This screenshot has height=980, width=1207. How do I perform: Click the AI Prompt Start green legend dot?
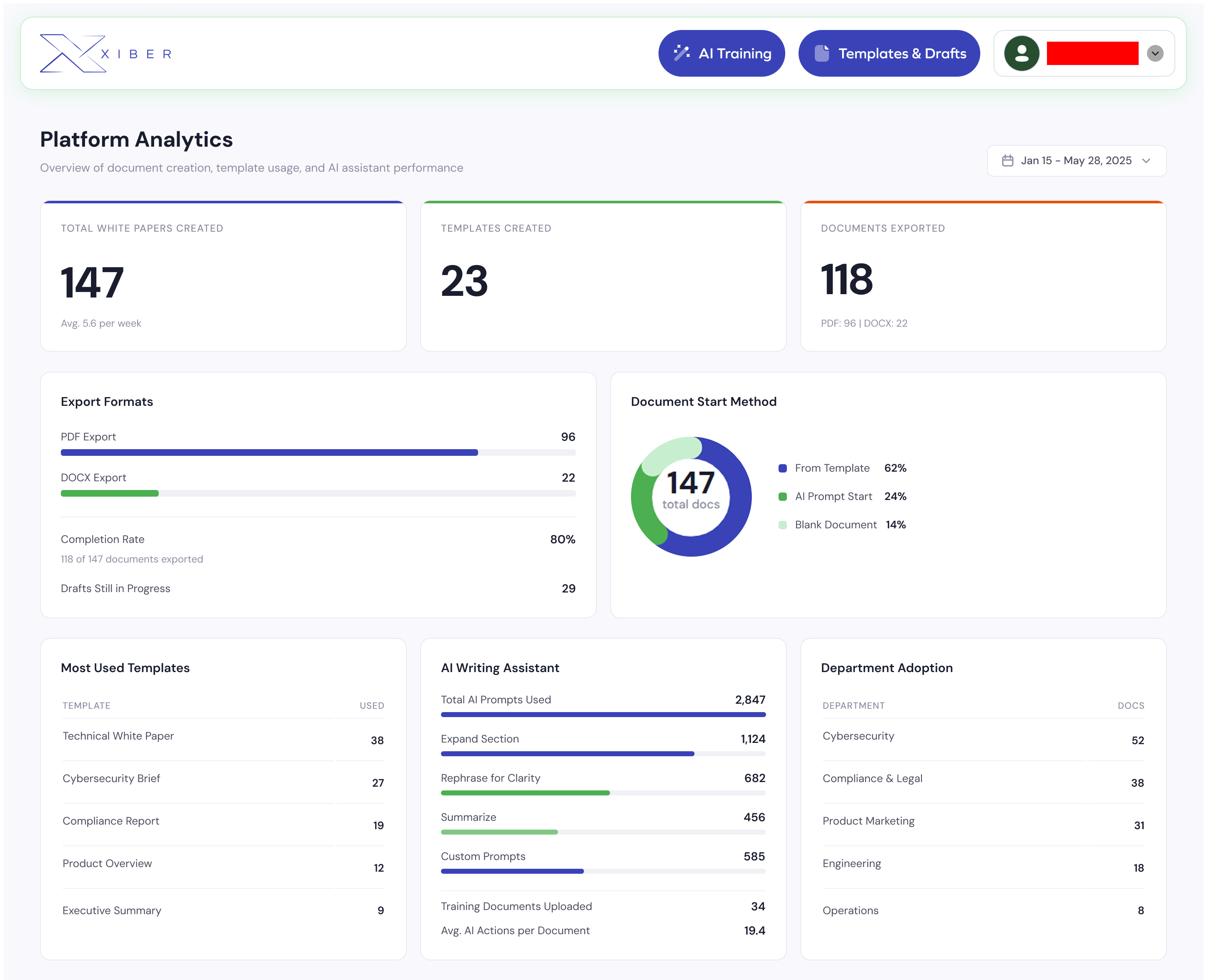[x=782, y=496]
